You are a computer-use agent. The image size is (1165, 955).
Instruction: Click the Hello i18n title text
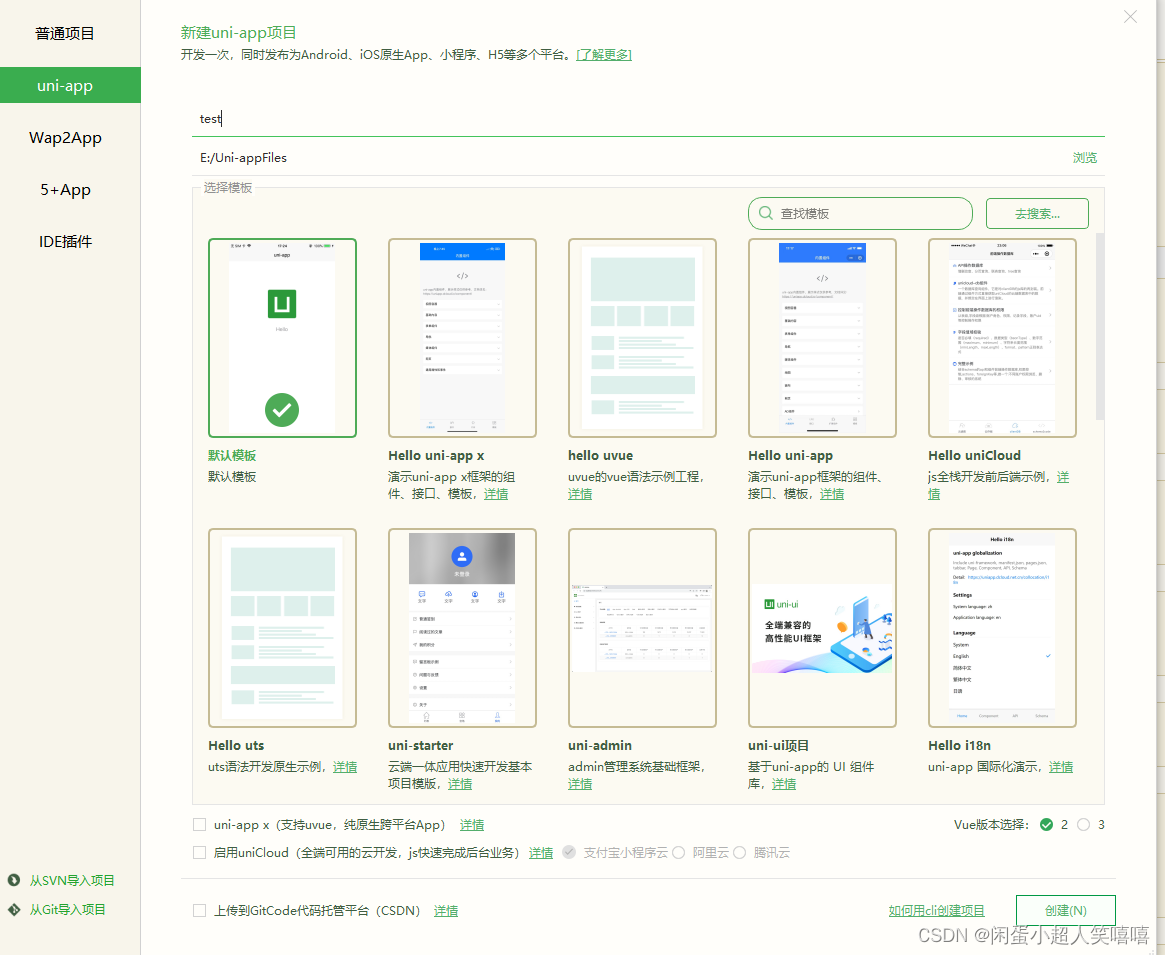point(959,745)
